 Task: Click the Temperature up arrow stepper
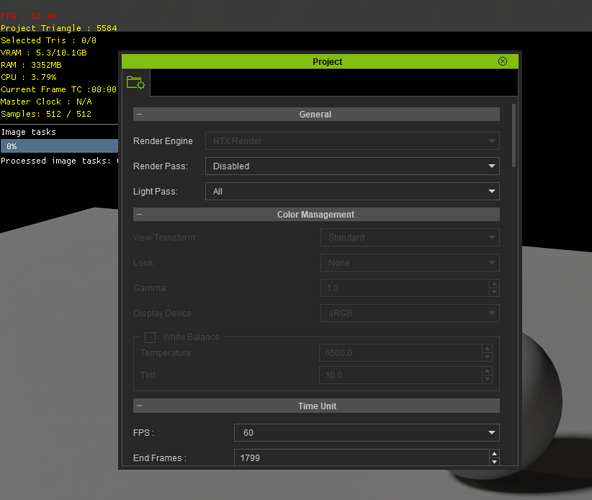[487, 349]
